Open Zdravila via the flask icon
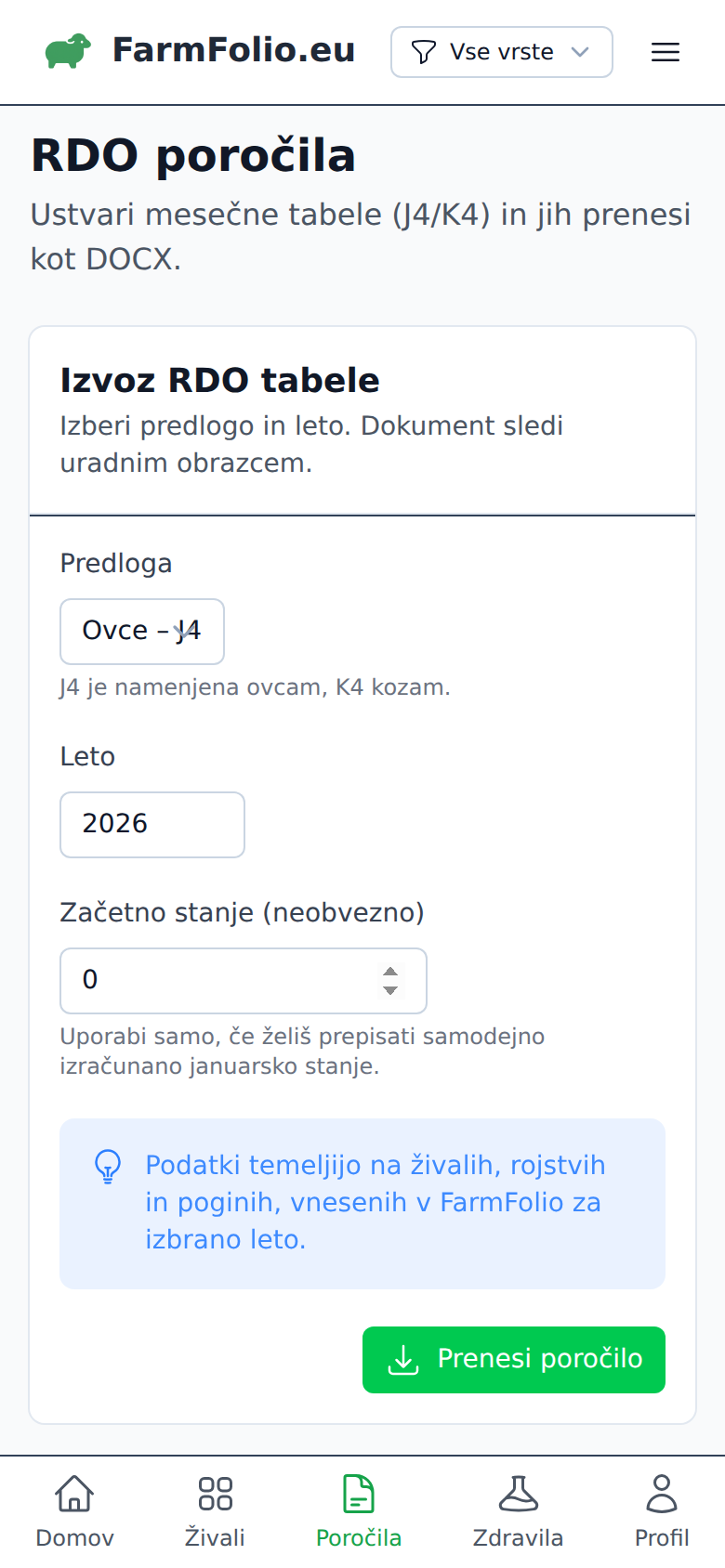This screenshot has height=1568, width=725. (x=519, y=1494)
